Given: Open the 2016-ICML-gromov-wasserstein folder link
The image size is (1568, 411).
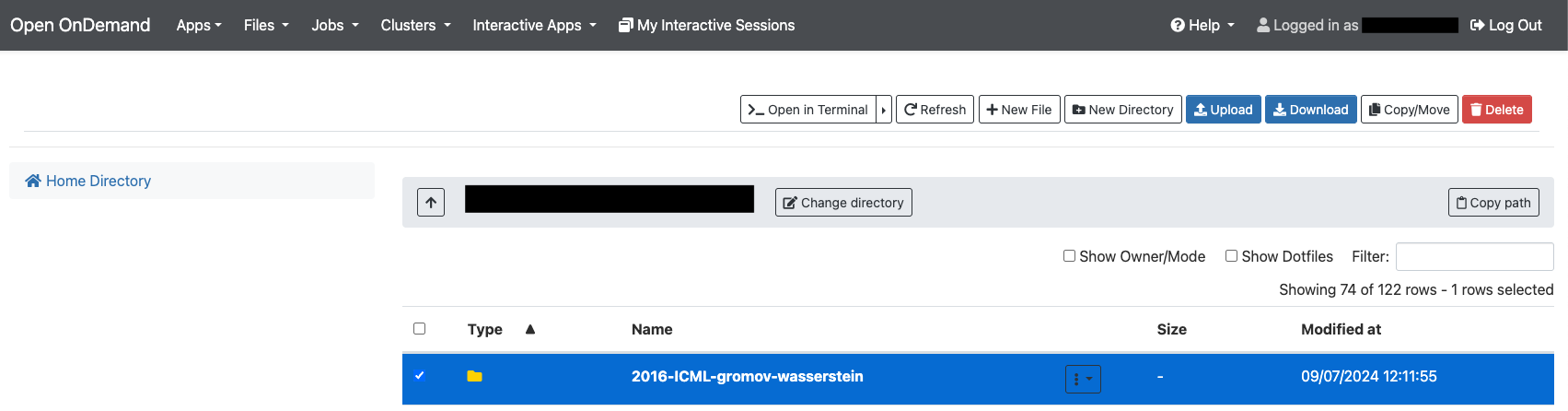Looking at the screenshot, I should [747, 376].
